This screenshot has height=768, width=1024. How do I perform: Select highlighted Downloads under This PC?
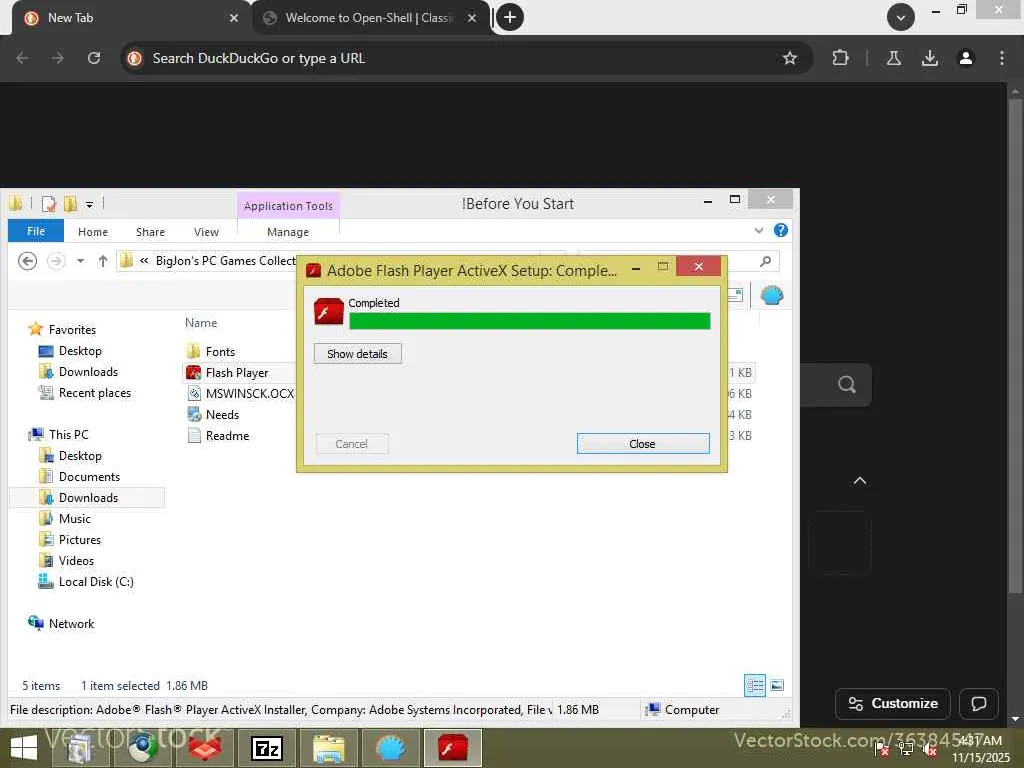[88, 497]
